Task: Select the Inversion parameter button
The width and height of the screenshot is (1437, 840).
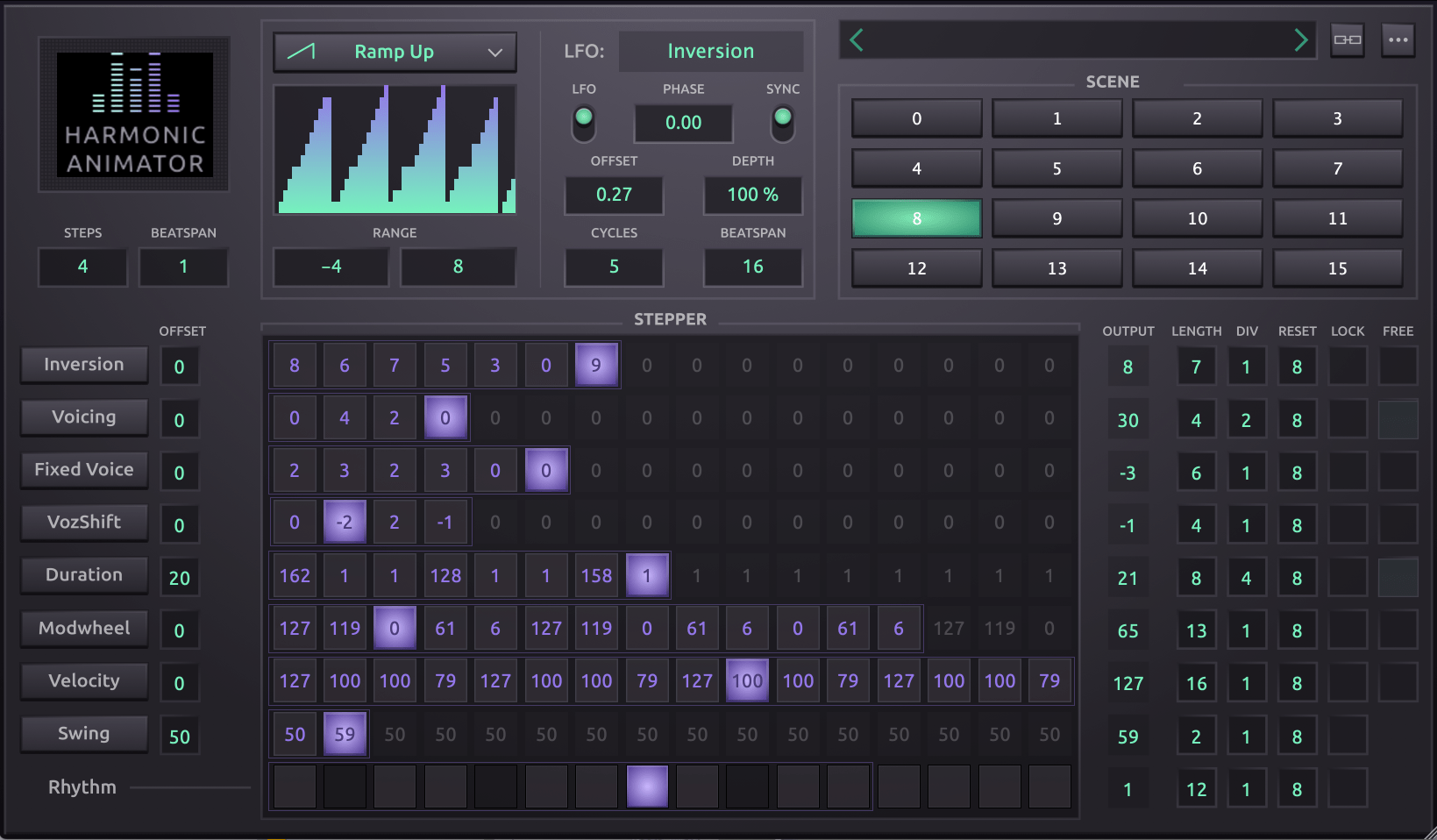Action: point(84,365)
